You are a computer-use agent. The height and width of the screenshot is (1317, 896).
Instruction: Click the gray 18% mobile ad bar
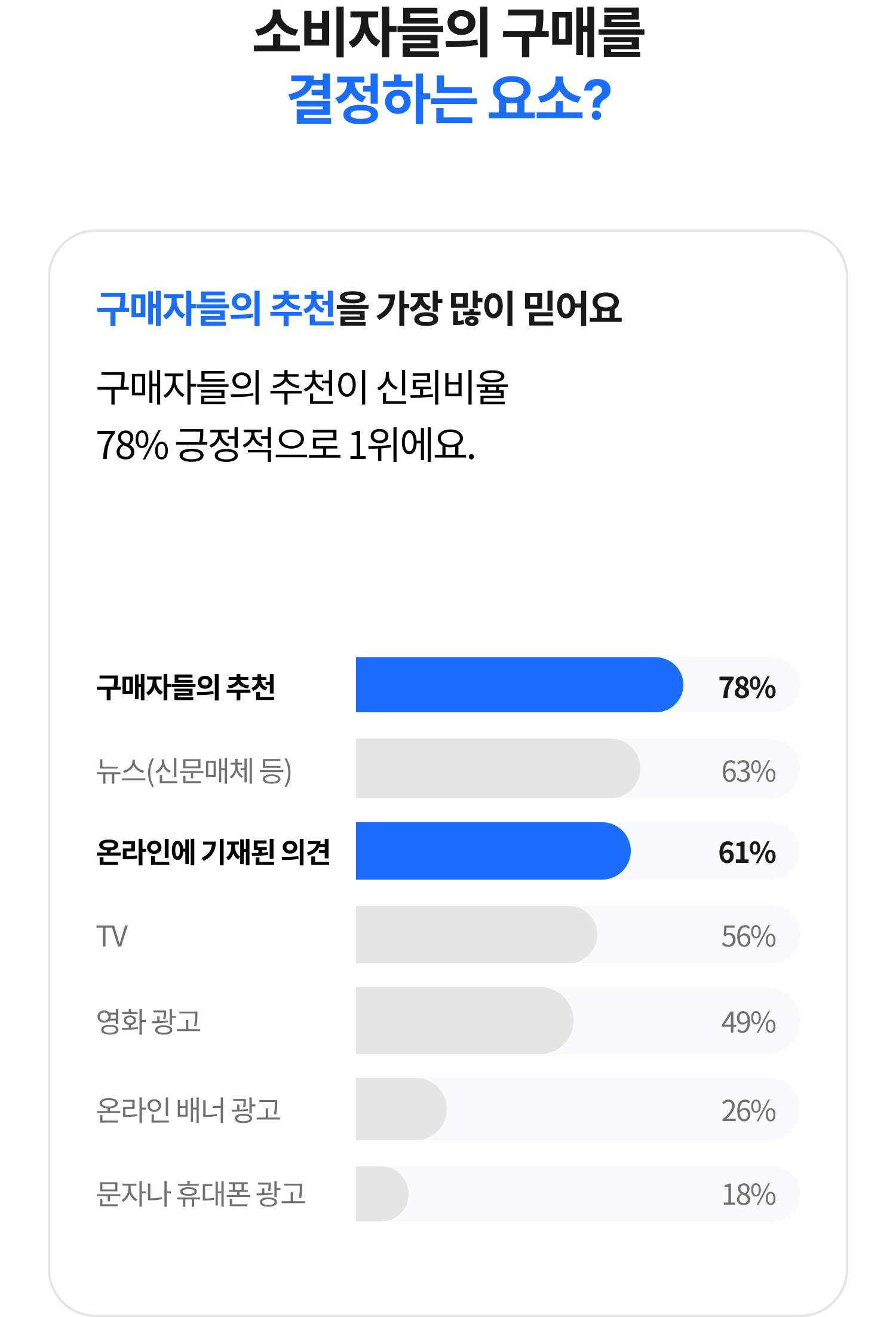382,1194
